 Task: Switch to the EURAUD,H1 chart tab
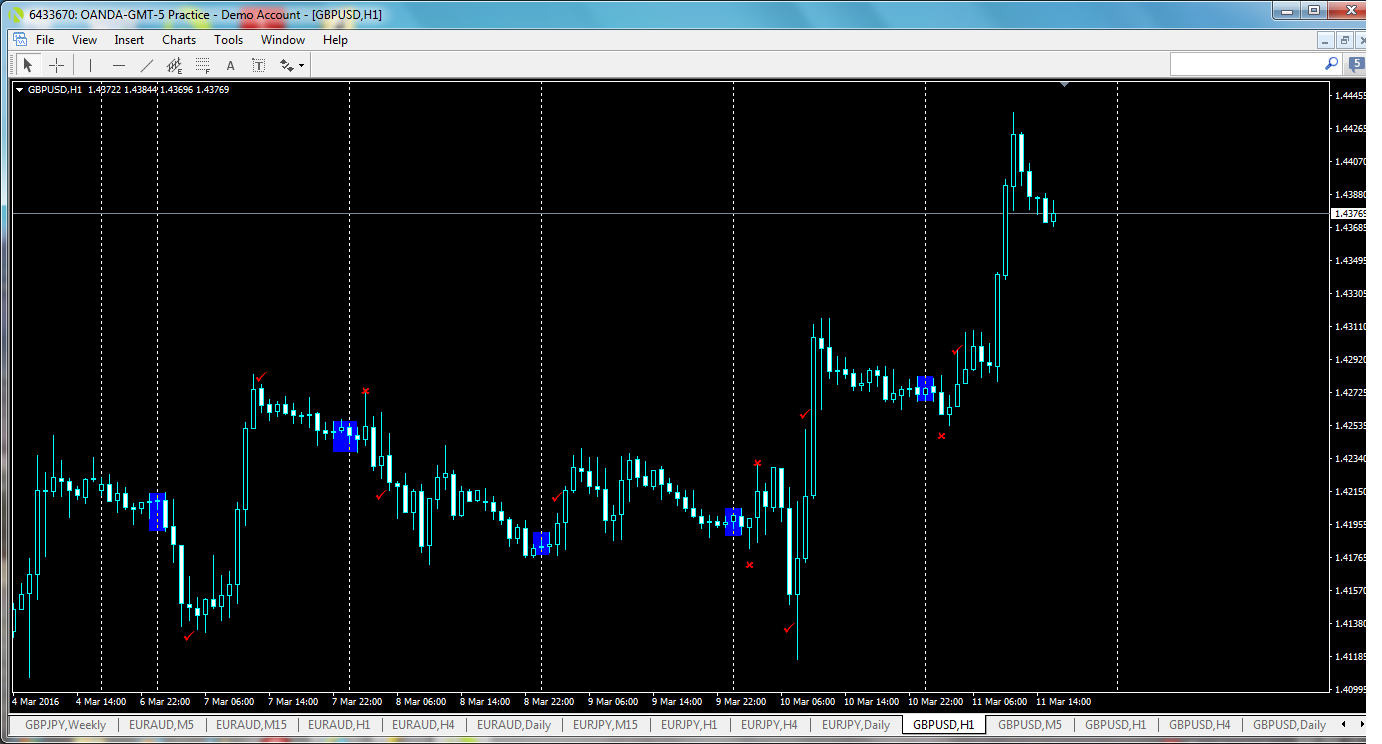(339, 725)
